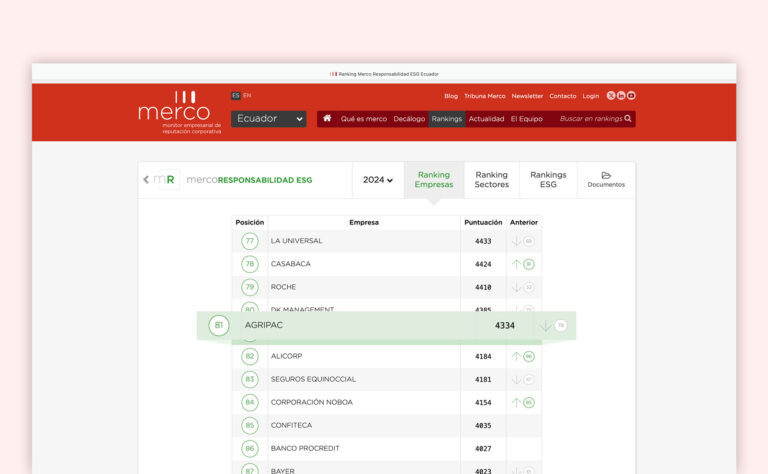The image size is (768, 474).
Task: Open the Tribuna Merco link
Action: (484, 96)
